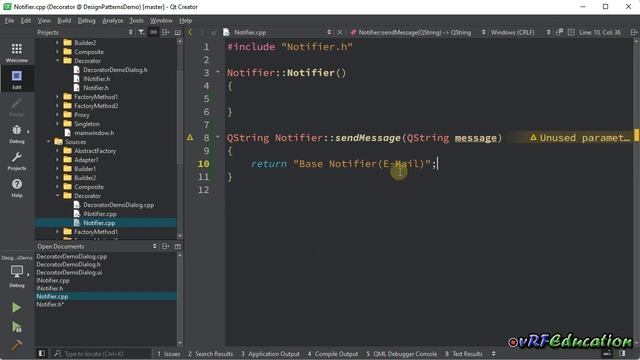Run the project with green play button
Viewport: 640px width, 360px height.
pyautogui.click(x=16, y=307)
